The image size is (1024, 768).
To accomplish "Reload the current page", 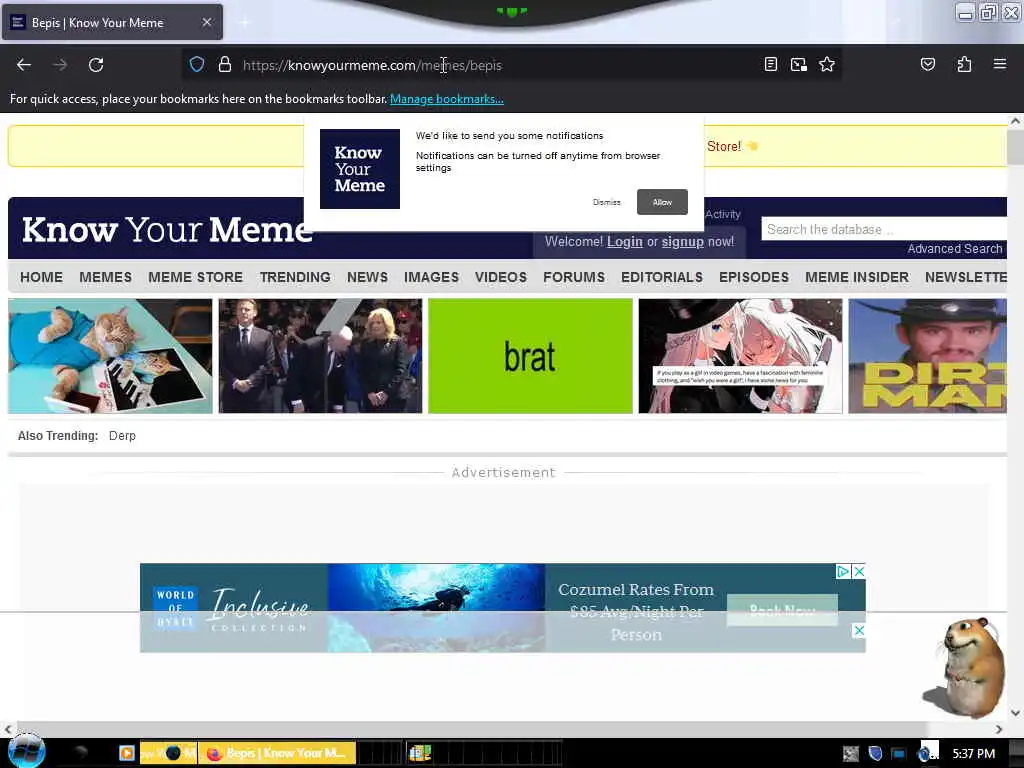I will (96, 65).
